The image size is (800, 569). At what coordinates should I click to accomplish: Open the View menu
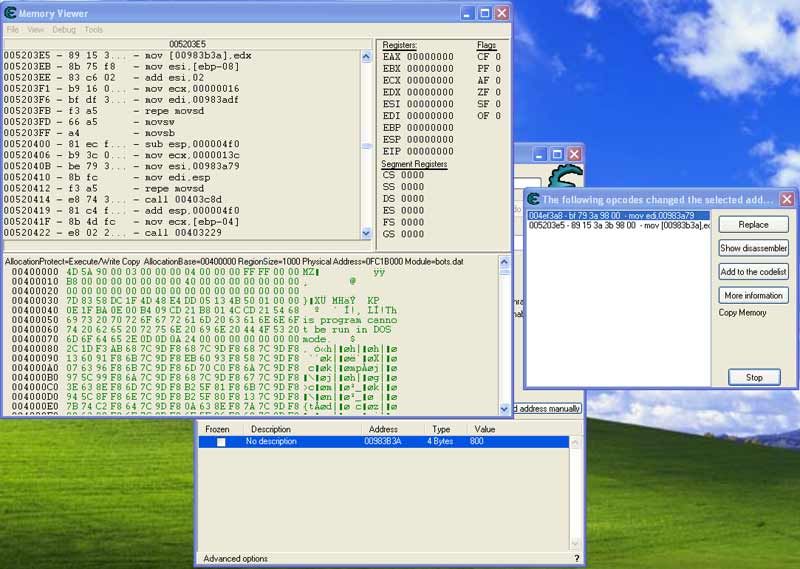[36, 30]
